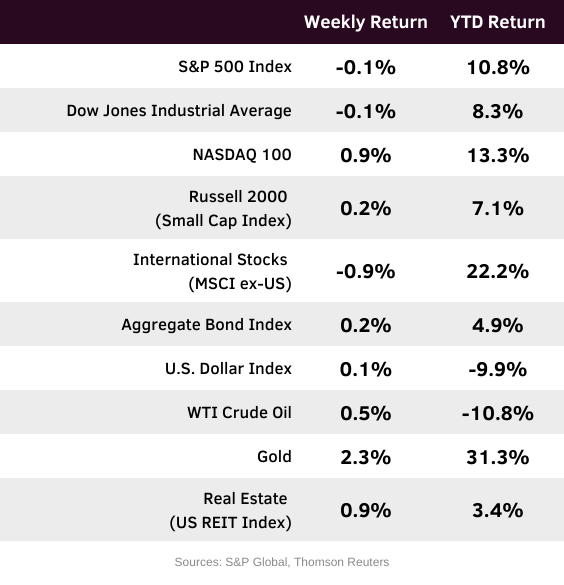Screen dimensions: 564x585
Task: Click the Weekly Return column header
Action: (366, 22)
